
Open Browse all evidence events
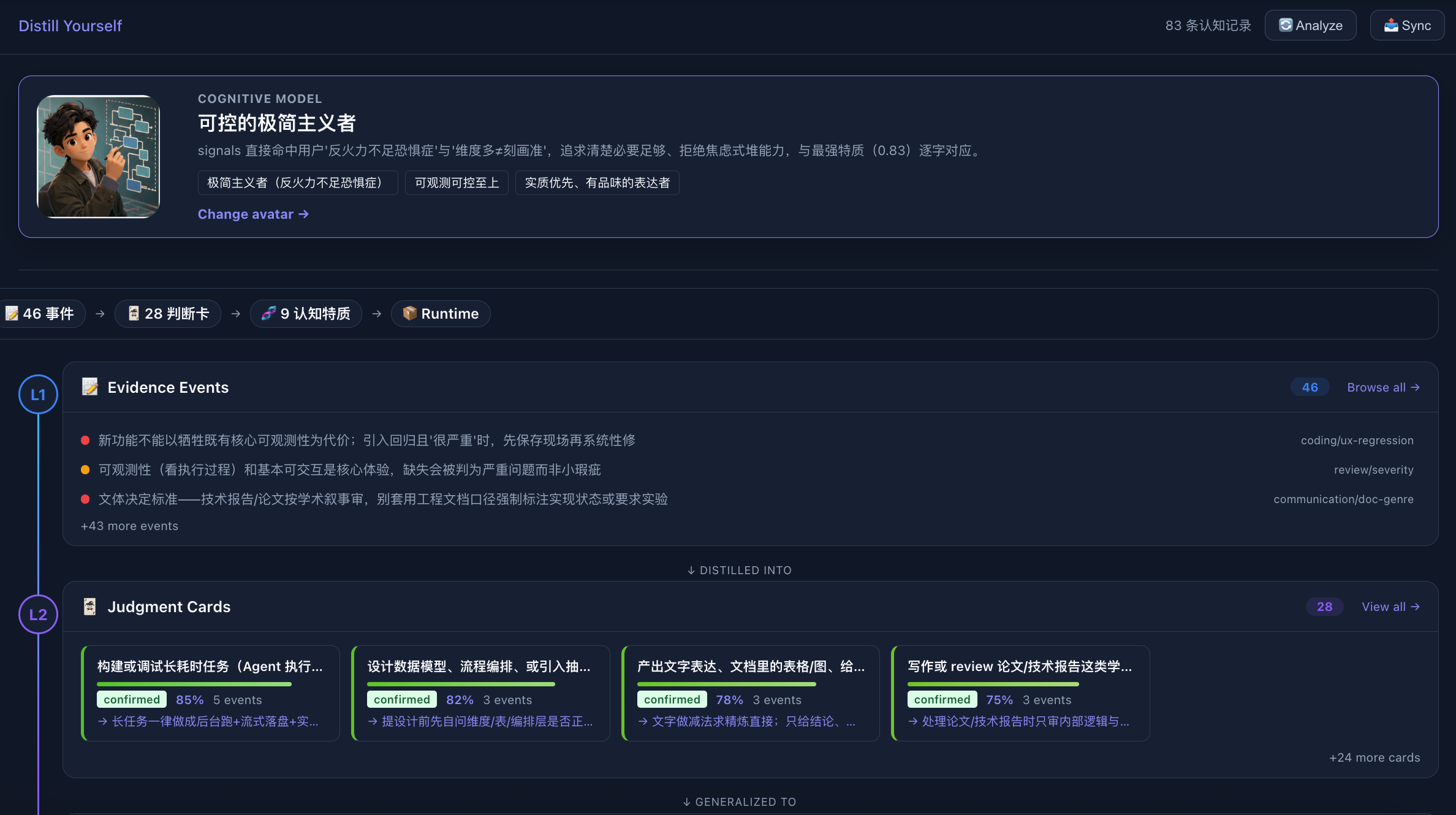[x=1383, y=387]
